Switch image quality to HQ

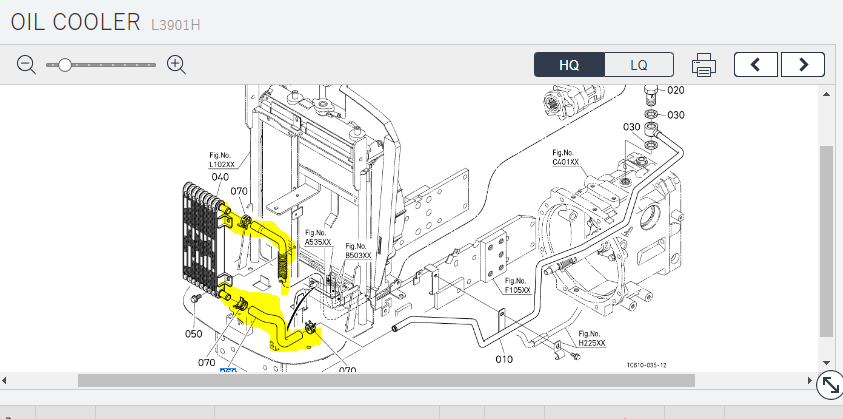point(569,65)
